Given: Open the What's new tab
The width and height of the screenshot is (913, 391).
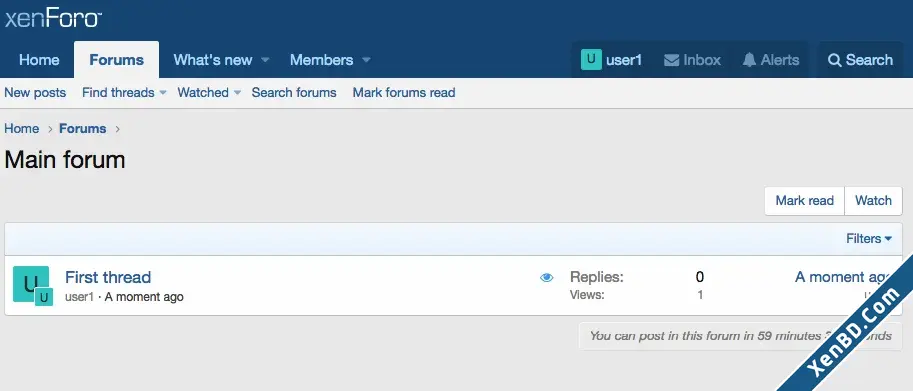Looking at the screenshot, I should click(x=213, y=60).
